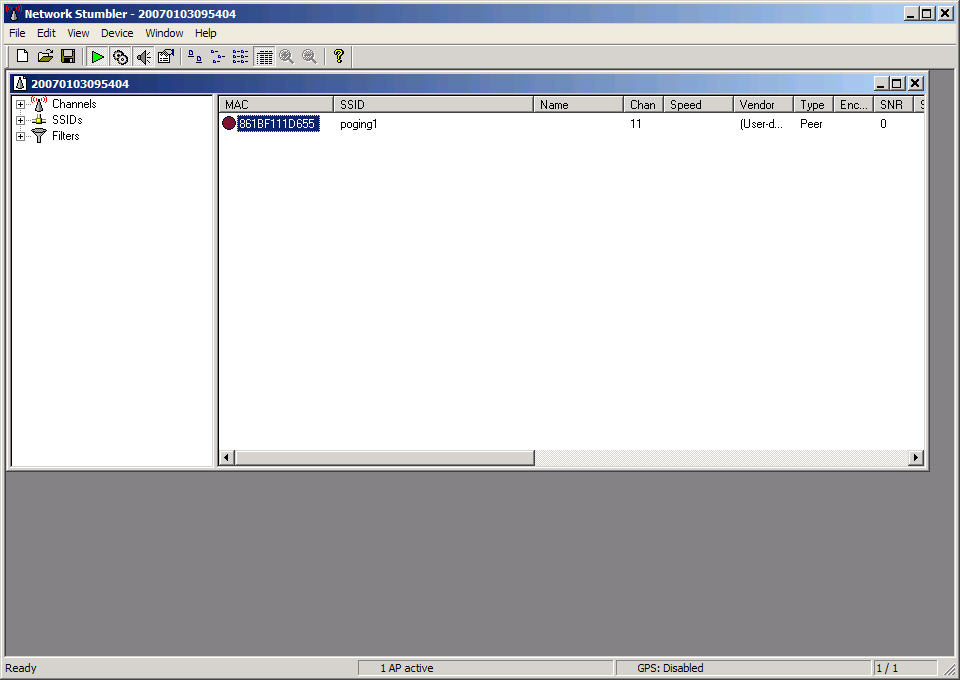The image size is (960, 680).
Task: Expand the SSIDs tree node
Action: coord(20,121)
